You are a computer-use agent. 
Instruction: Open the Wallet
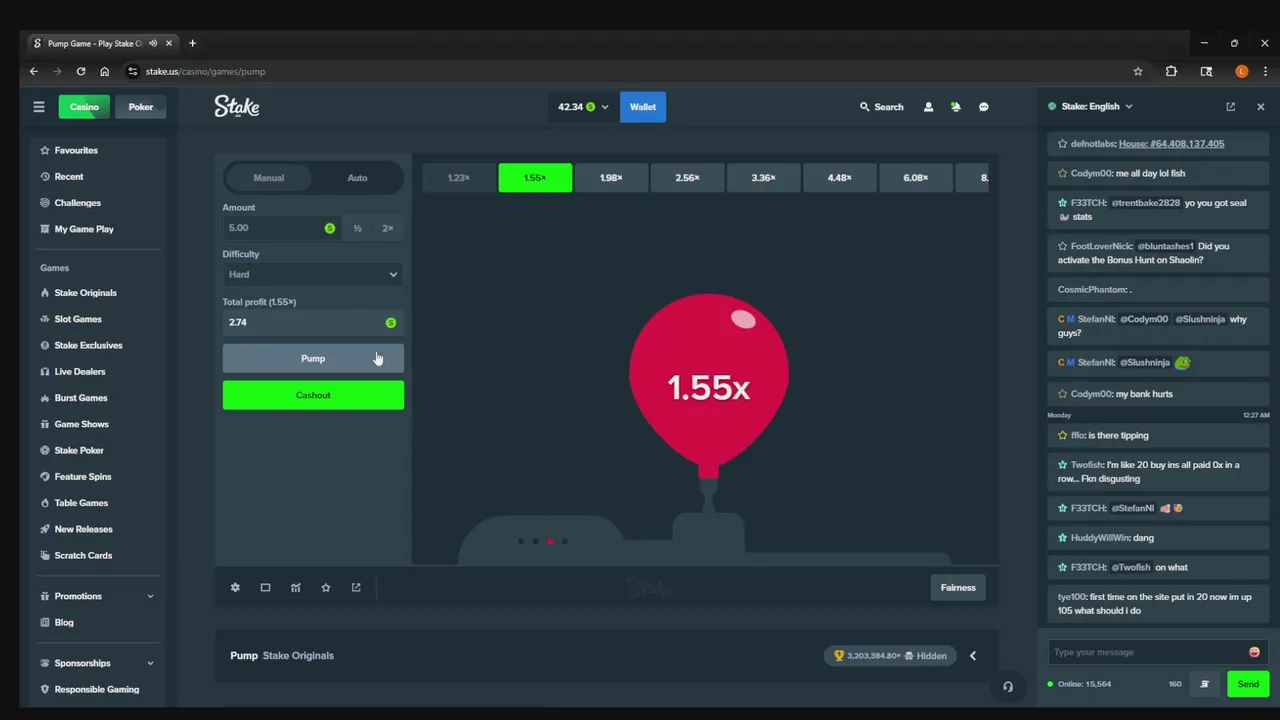click(x=643, y=107)
